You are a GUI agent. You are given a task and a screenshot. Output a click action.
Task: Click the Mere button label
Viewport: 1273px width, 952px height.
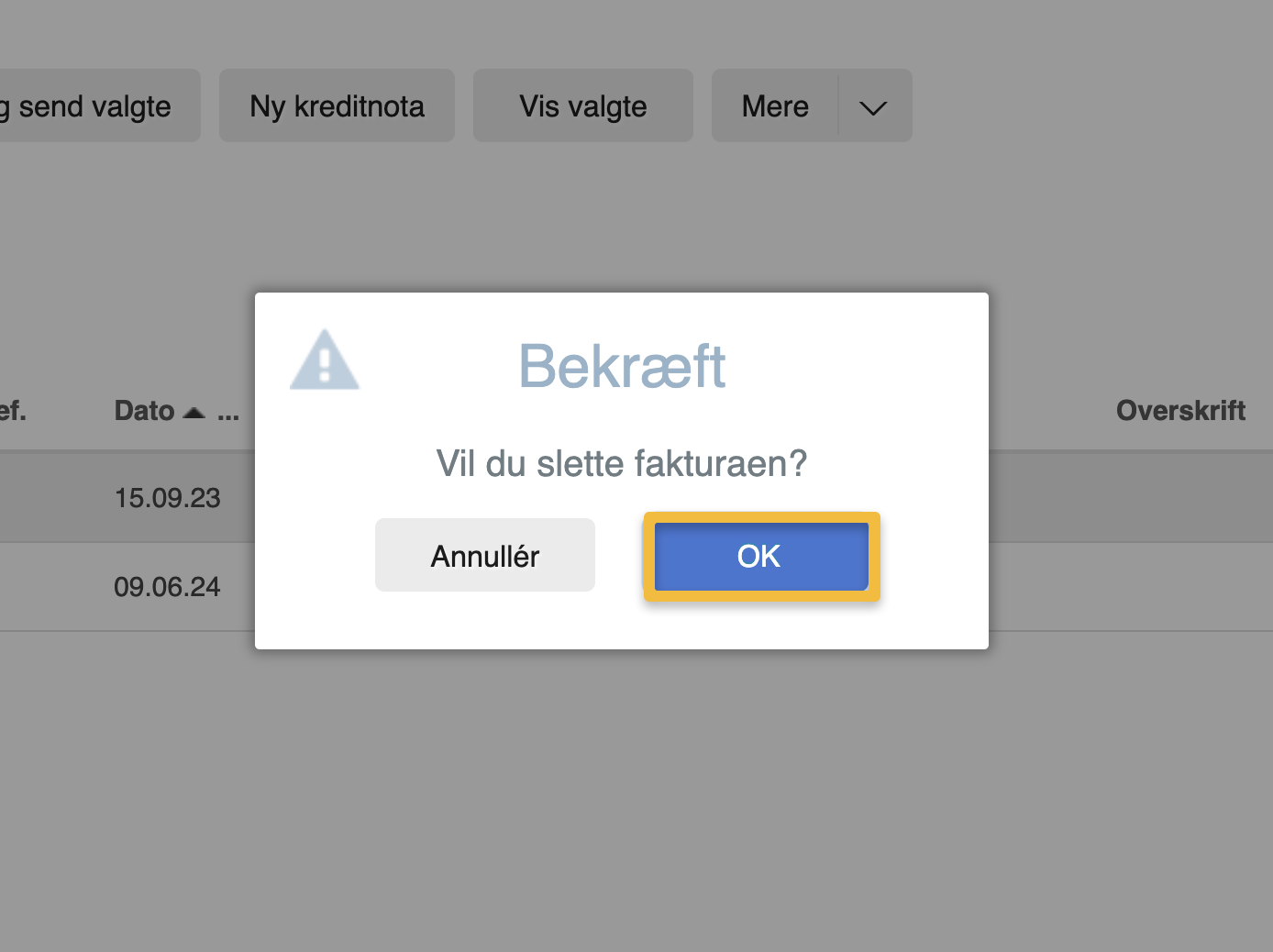coord(774,105)
